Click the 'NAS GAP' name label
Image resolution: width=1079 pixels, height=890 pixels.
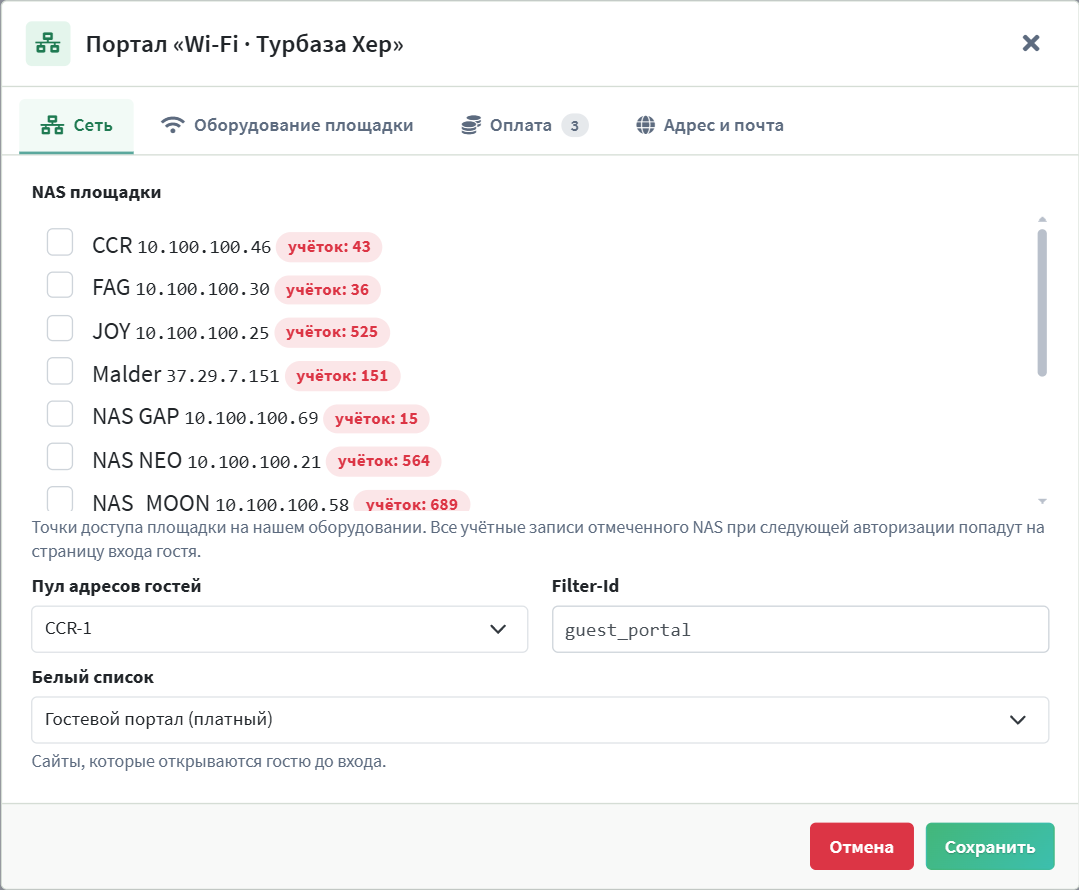[x=136, y=417]
